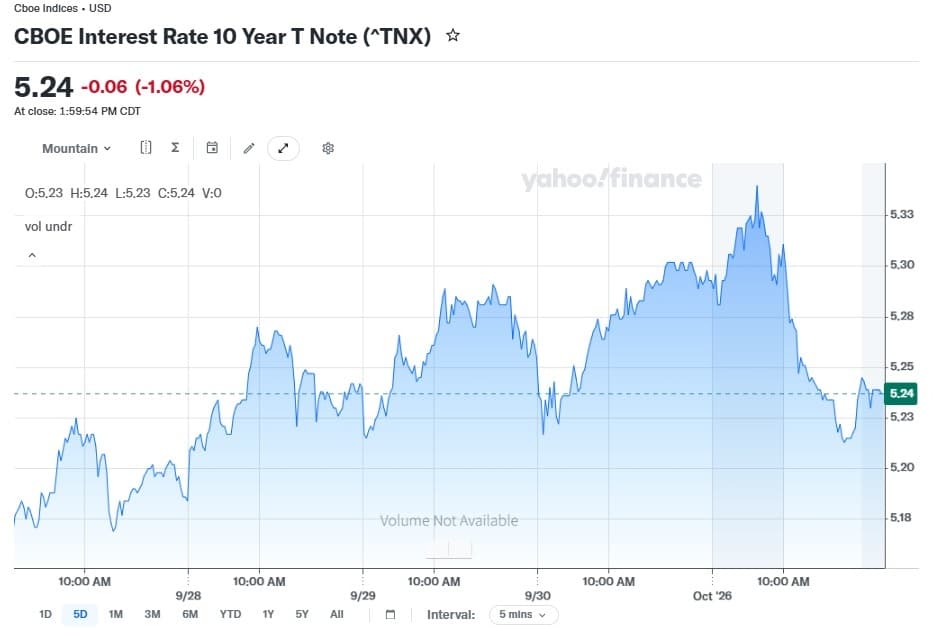933x628 pixels.
Task: Show the All time range
Action: coord(337,614)
